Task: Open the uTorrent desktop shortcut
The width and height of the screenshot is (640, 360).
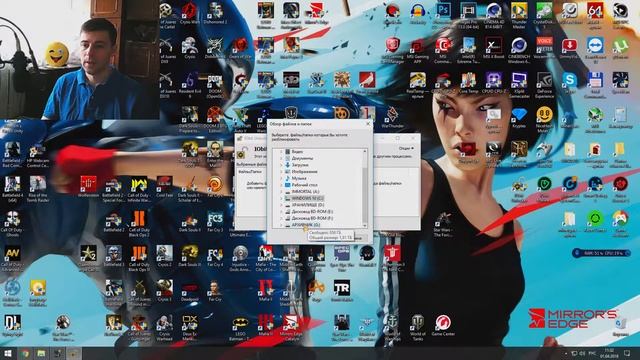Action: tap(620, 48)
